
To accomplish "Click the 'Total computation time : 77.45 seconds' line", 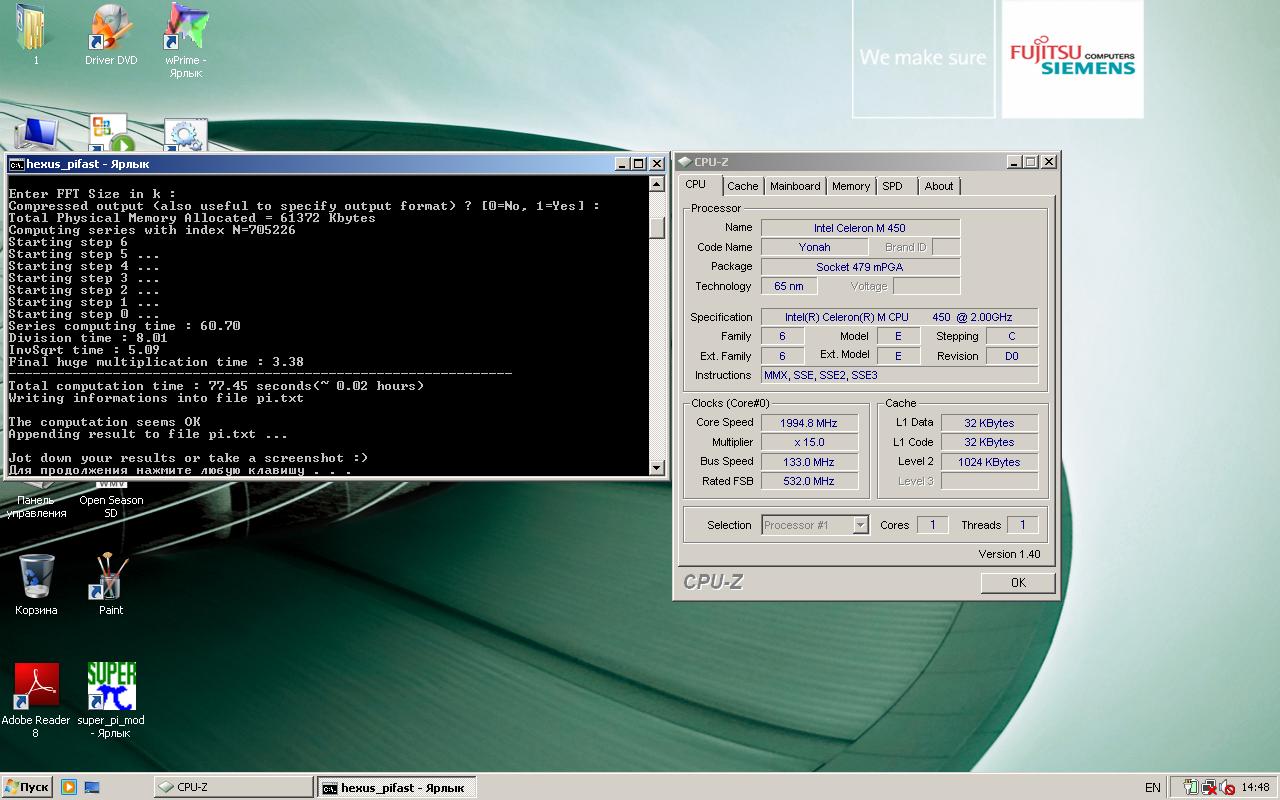I will coord(216,386).
